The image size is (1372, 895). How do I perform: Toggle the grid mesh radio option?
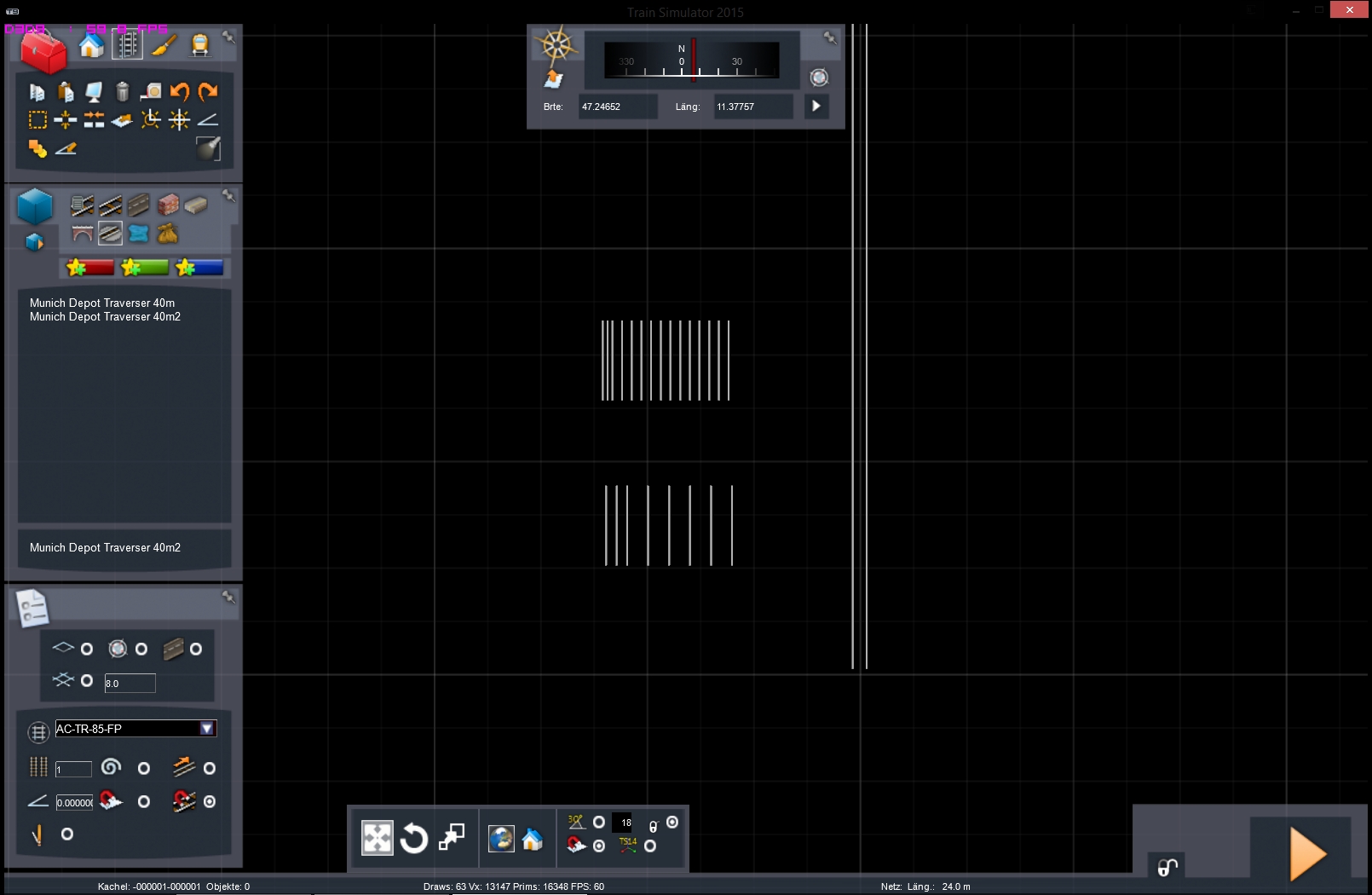pyautogui.click(x=86, y=681)
